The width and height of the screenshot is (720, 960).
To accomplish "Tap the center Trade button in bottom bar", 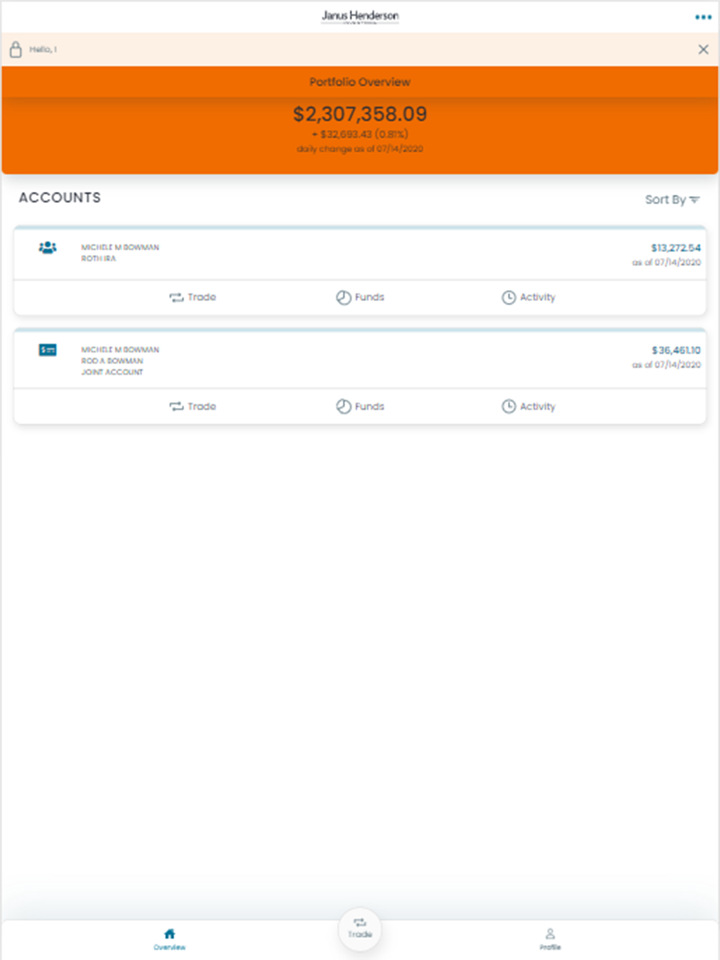I will coord(360,930).
